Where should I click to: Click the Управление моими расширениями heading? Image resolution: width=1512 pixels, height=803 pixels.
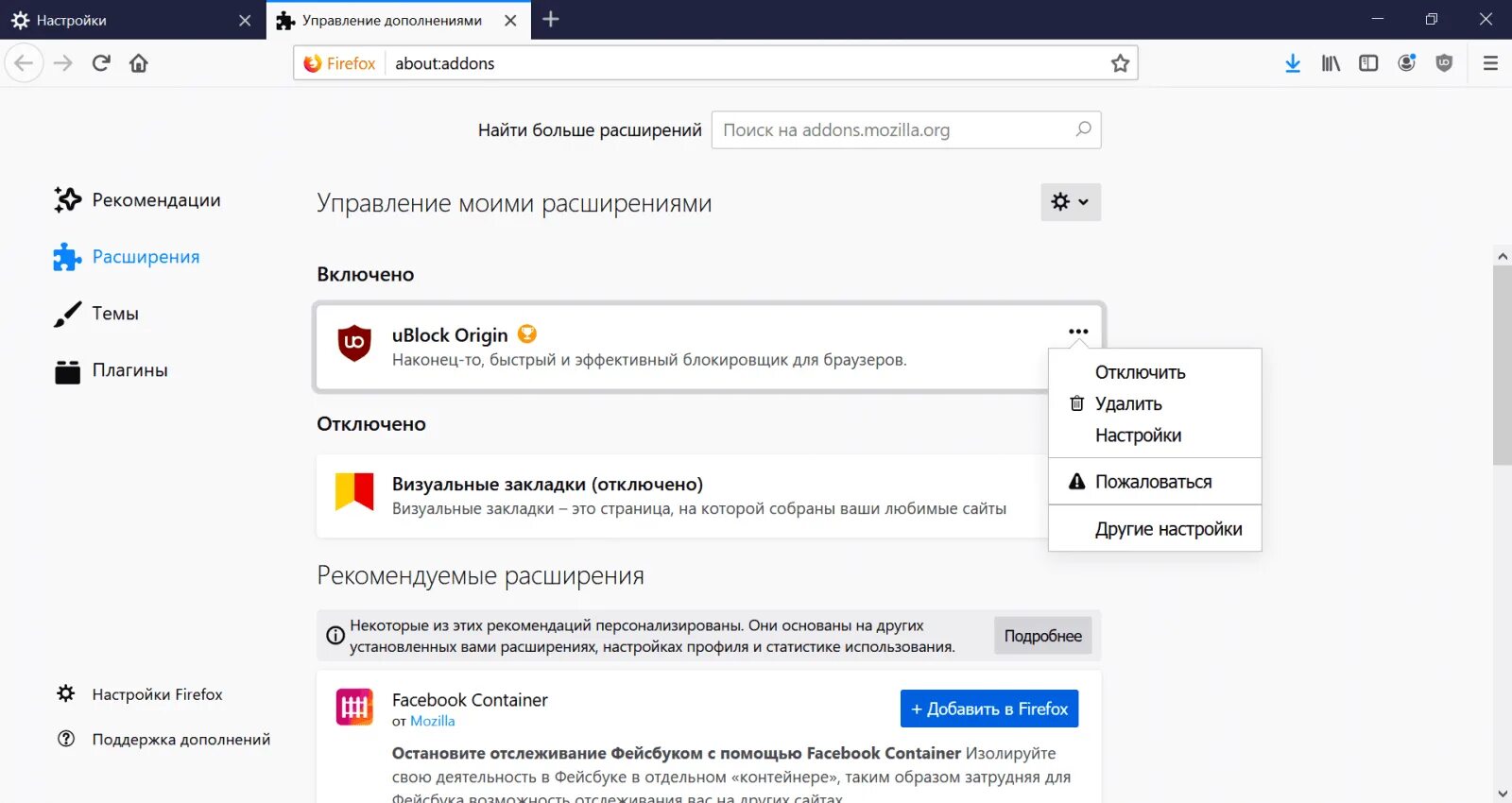coord(514,203)
